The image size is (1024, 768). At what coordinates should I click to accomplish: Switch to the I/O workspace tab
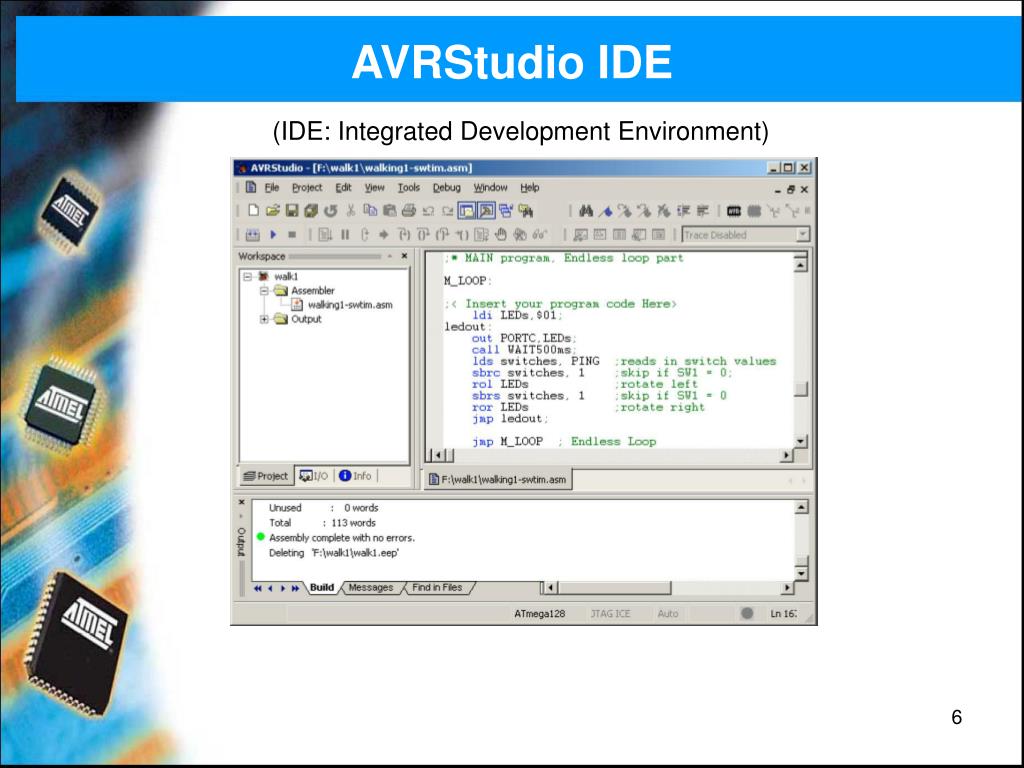314,476
